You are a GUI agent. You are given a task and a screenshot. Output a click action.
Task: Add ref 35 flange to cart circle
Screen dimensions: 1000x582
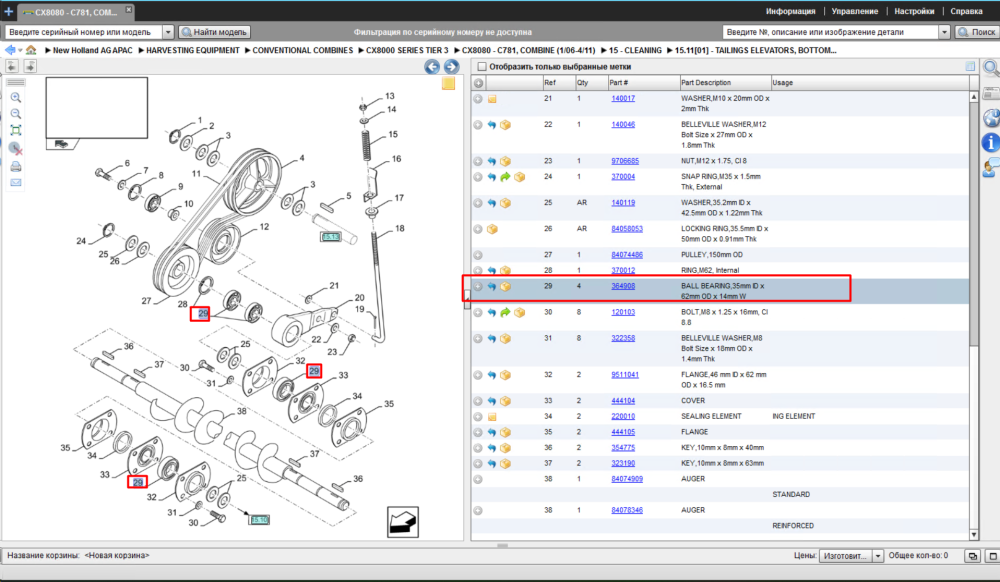click(478, 432)
